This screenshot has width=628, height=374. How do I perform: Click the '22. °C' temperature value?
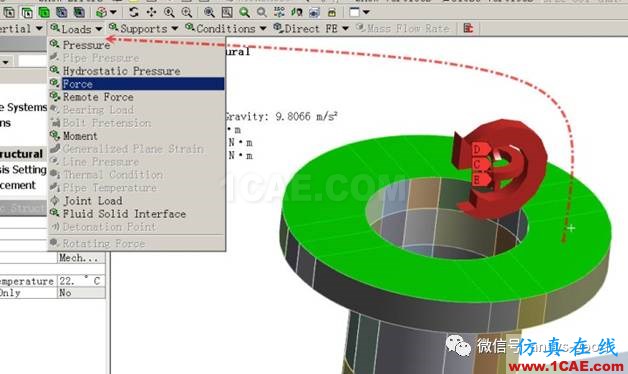click(x=81, y=281)
